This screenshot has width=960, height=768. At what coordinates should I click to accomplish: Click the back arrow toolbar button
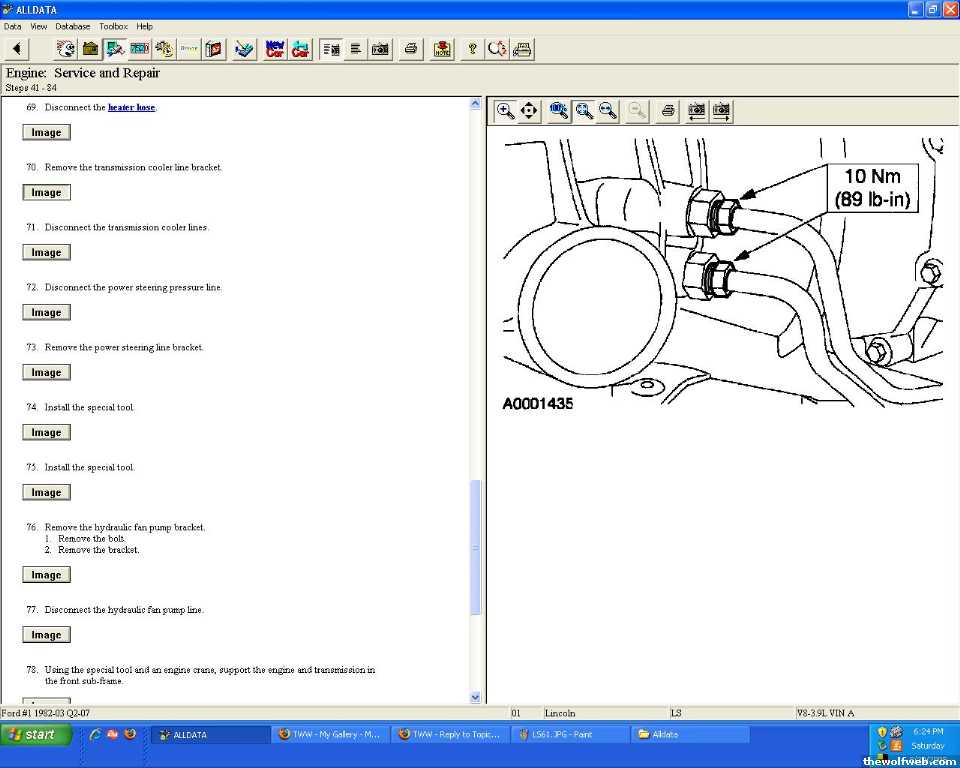pos(18,49)
